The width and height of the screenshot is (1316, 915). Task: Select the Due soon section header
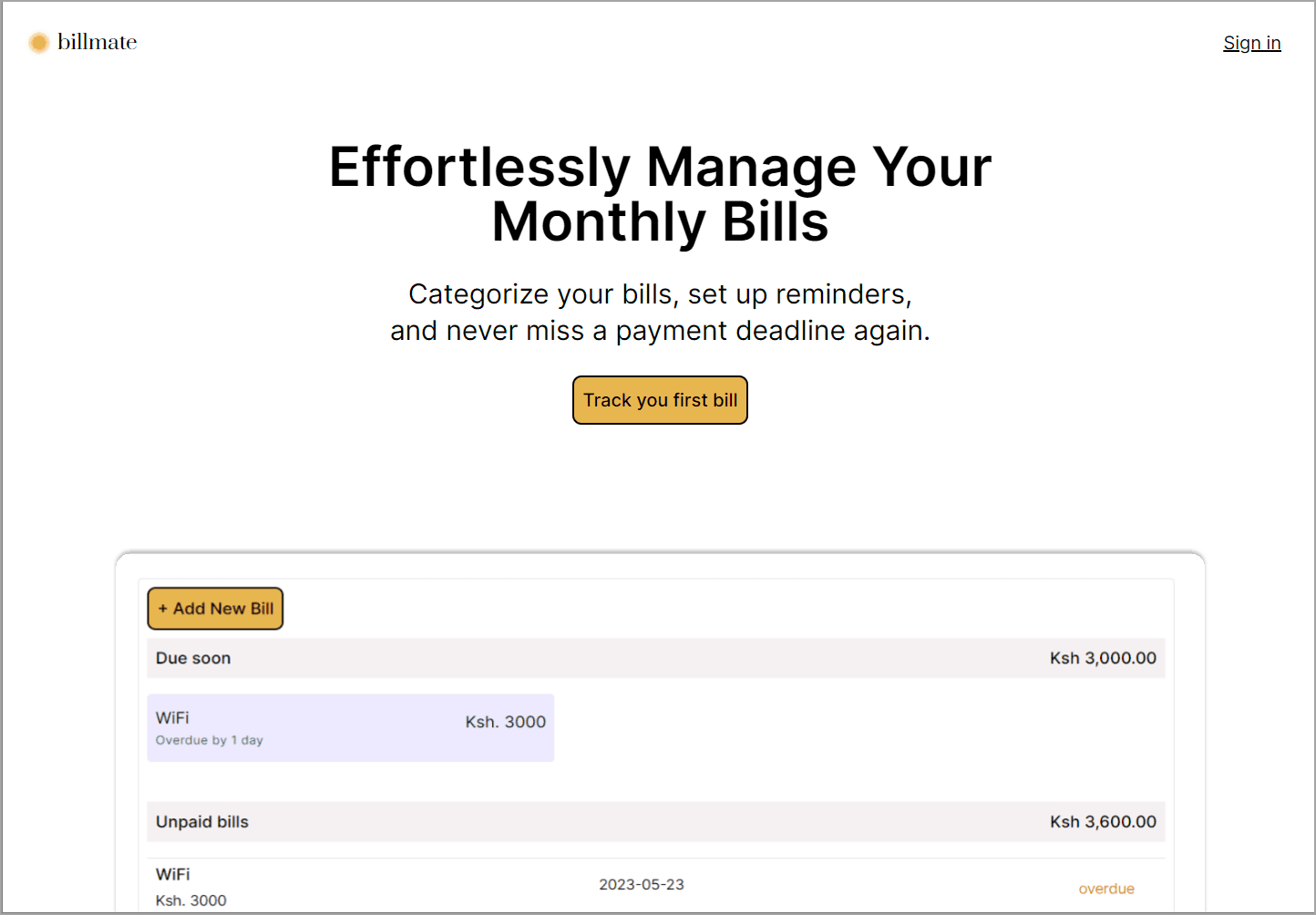(656, 658)
